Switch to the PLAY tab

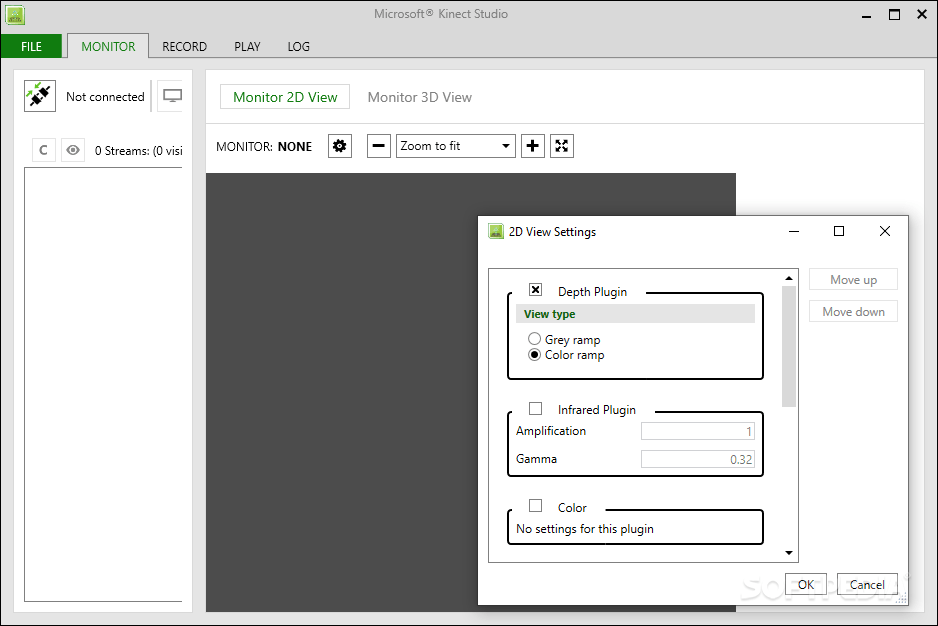(247, 46)
